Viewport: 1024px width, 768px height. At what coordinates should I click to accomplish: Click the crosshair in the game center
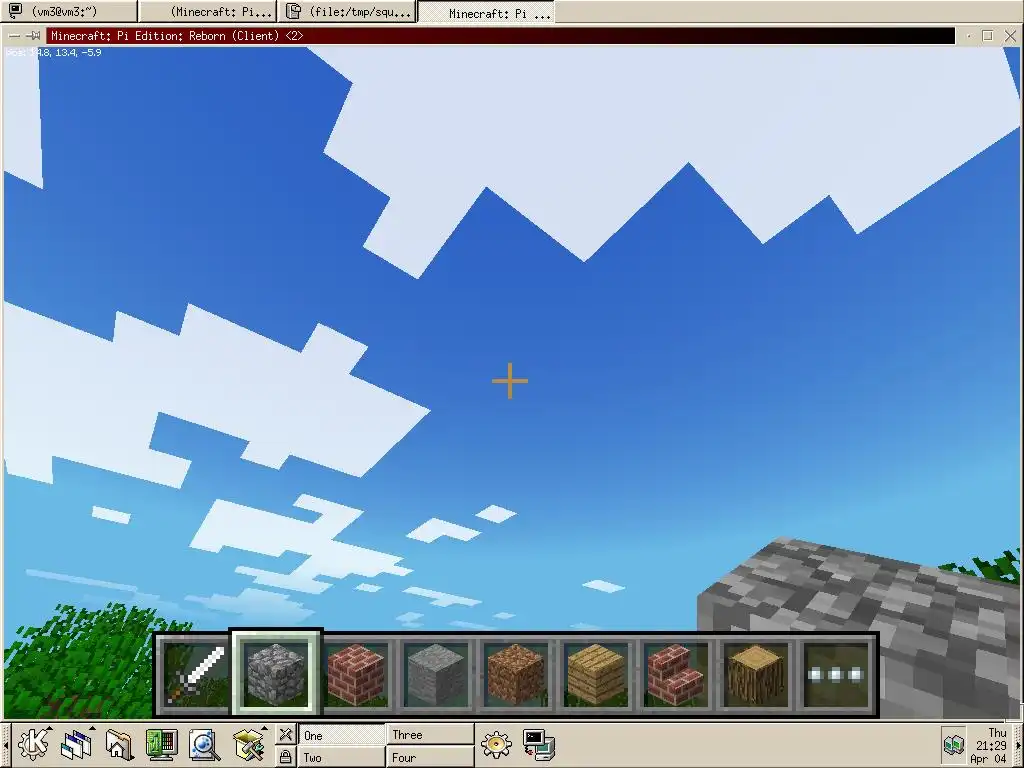click(510, 381)
